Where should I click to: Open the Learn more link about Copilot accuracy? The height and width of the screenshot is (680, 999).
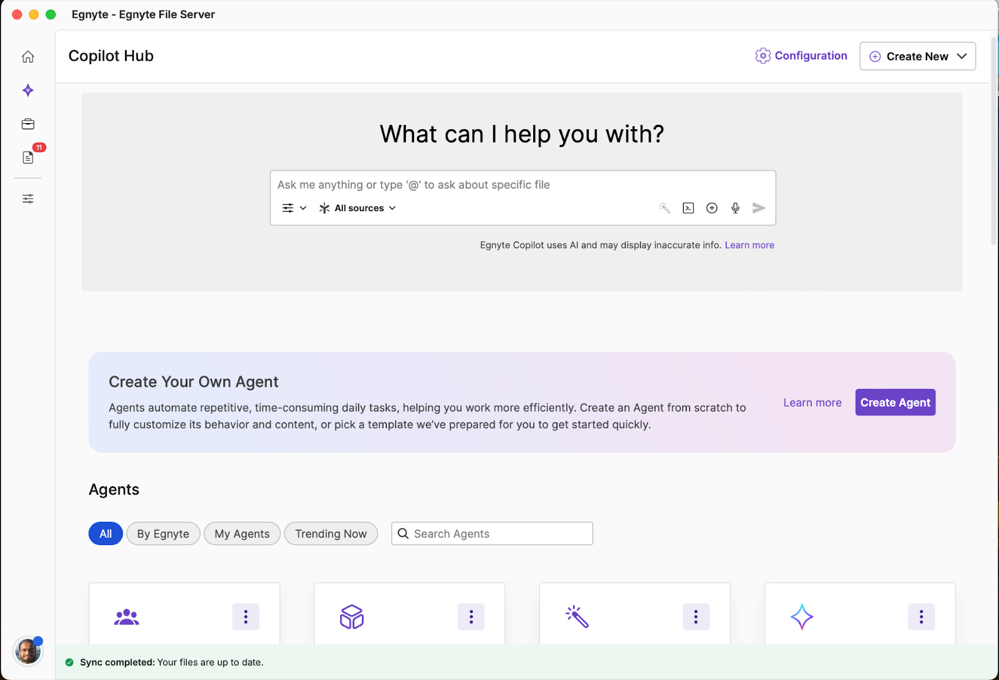(749, 244)
